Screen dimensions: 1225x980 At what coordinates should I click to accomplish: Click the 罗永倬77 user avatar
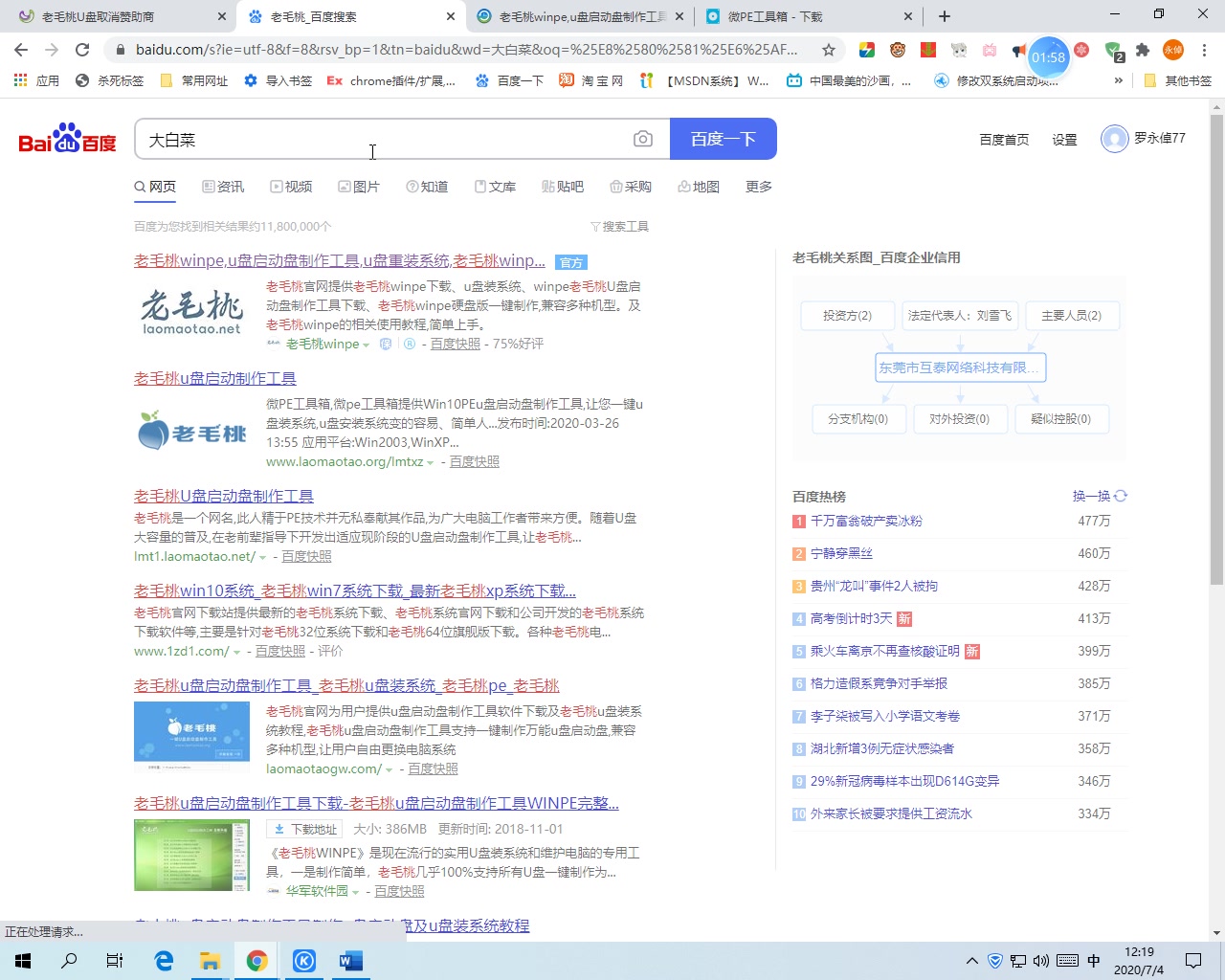(x=1115, y=139)
